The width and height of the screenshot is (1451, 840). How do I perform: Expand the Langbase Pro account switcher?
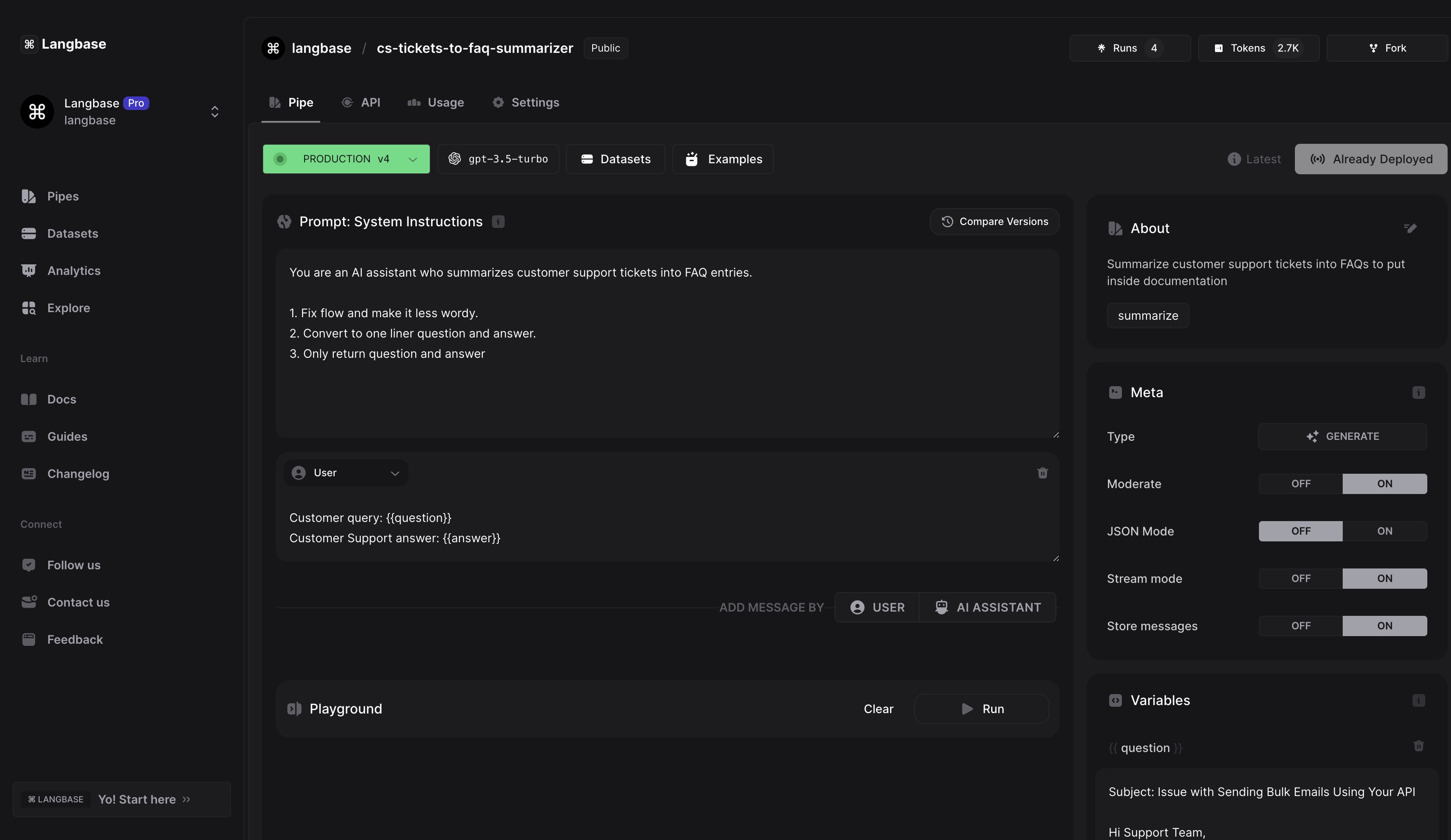click(x=214, y=112)
